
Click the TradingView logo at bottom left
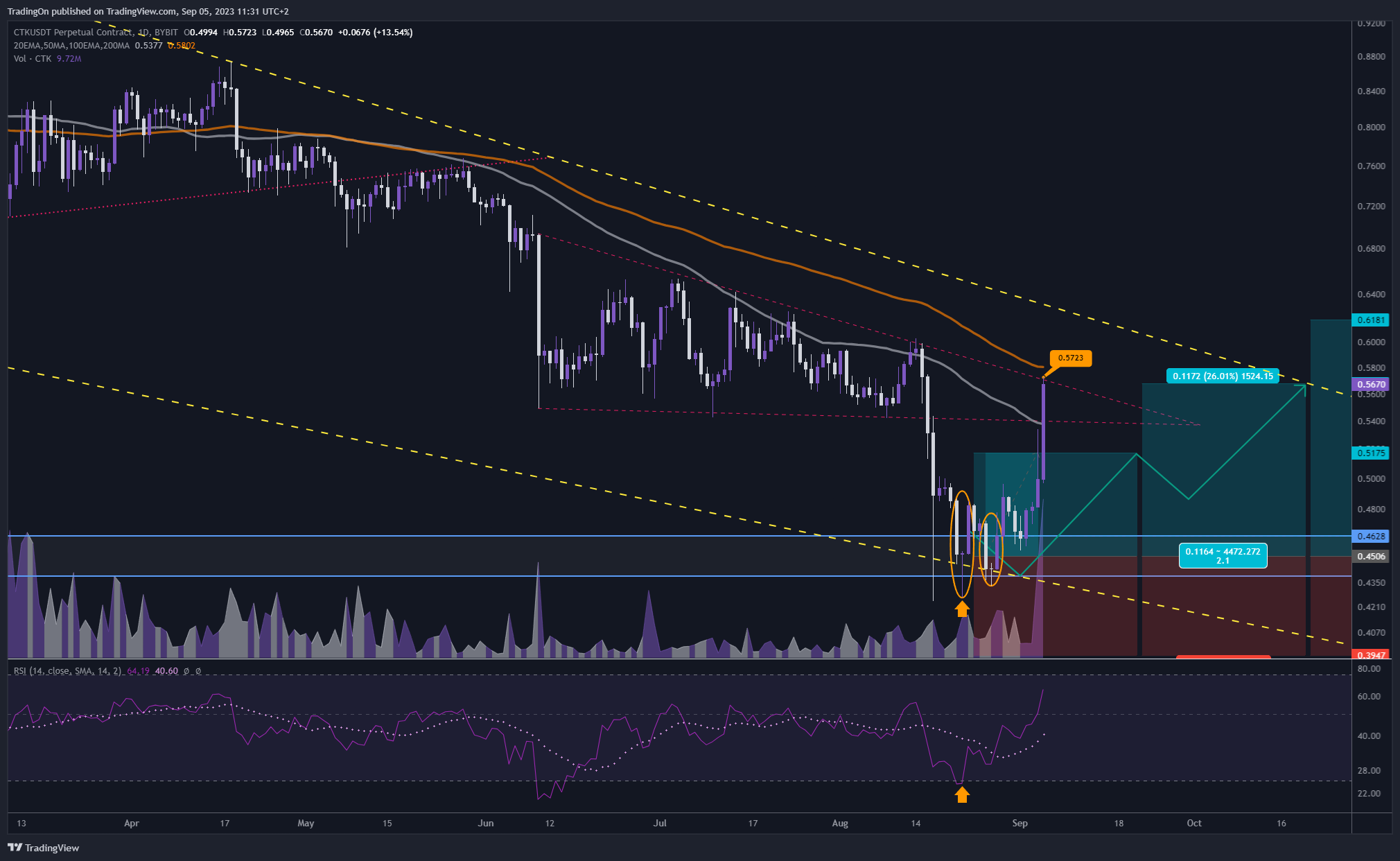[44, 848]
